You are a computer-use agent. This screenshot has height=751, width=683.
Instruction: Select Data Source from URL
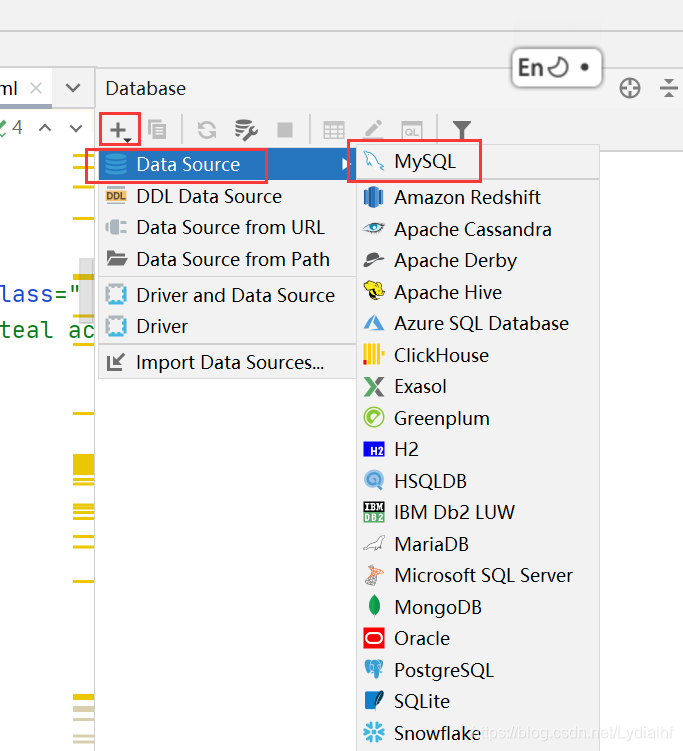228,228
